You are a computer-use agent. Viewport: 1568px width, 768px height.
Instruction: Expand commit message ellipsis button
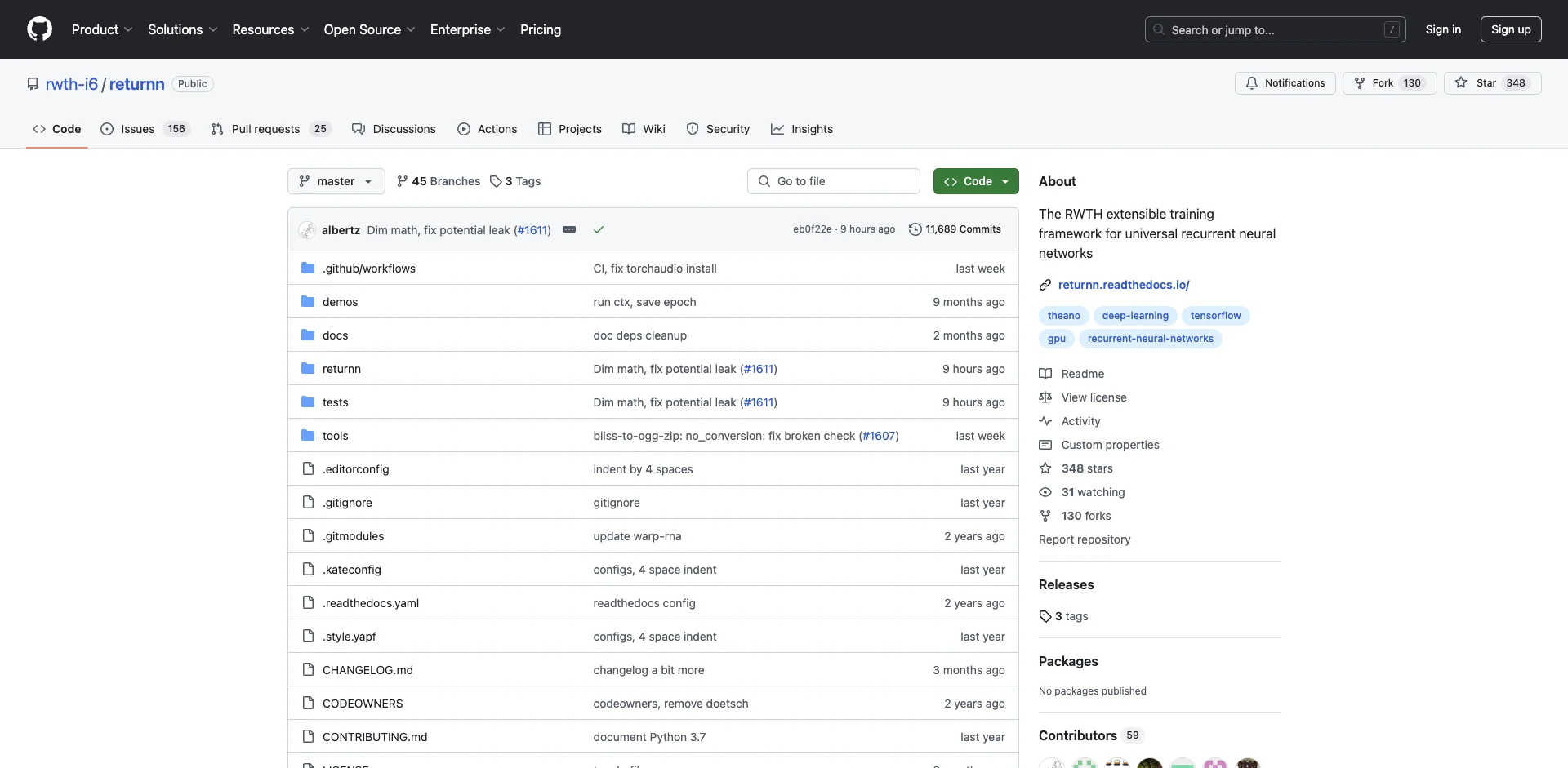(x=569, y=230)
